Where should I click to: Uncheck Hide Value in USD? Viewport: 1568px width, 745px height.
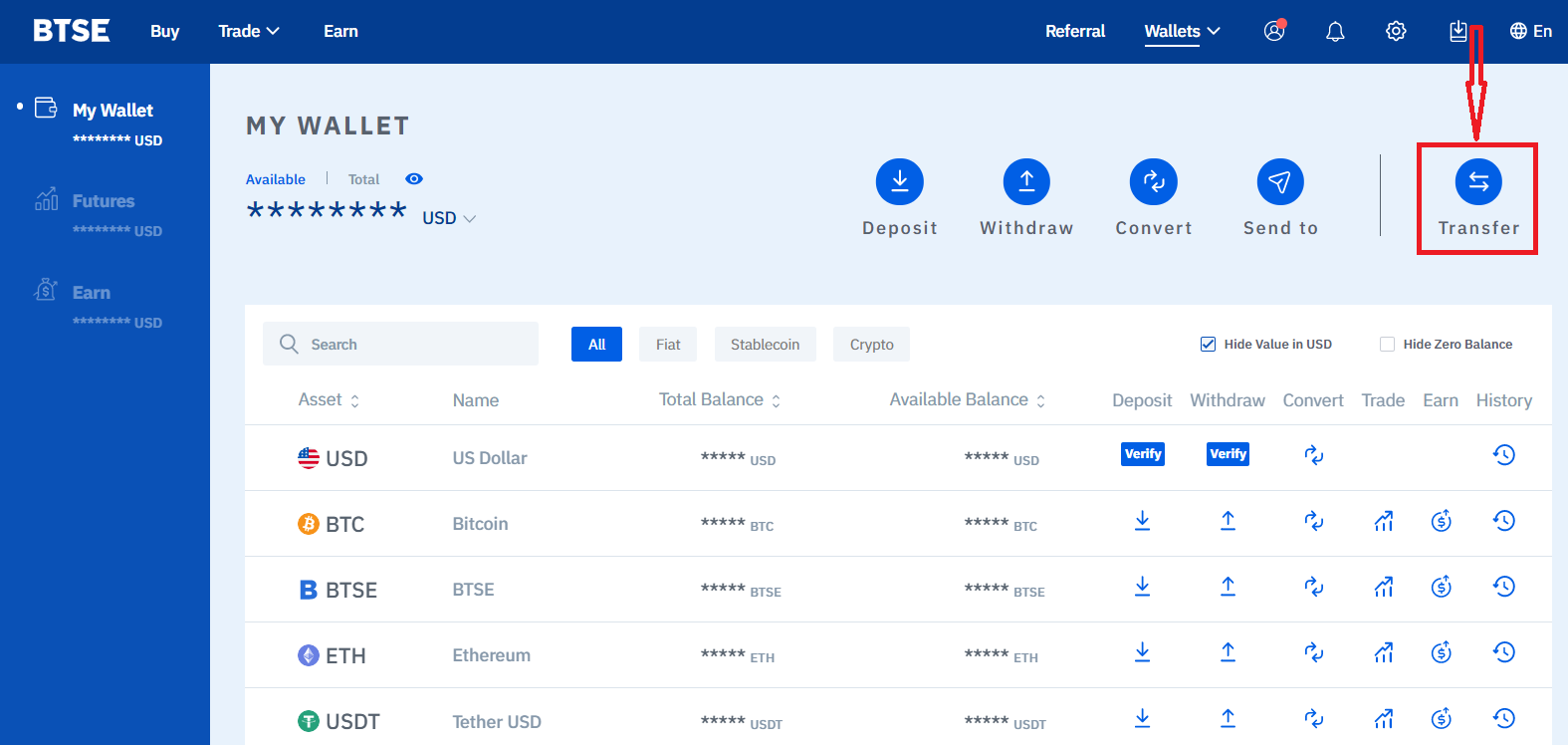pyautogui.click(x=1208, y=345)
